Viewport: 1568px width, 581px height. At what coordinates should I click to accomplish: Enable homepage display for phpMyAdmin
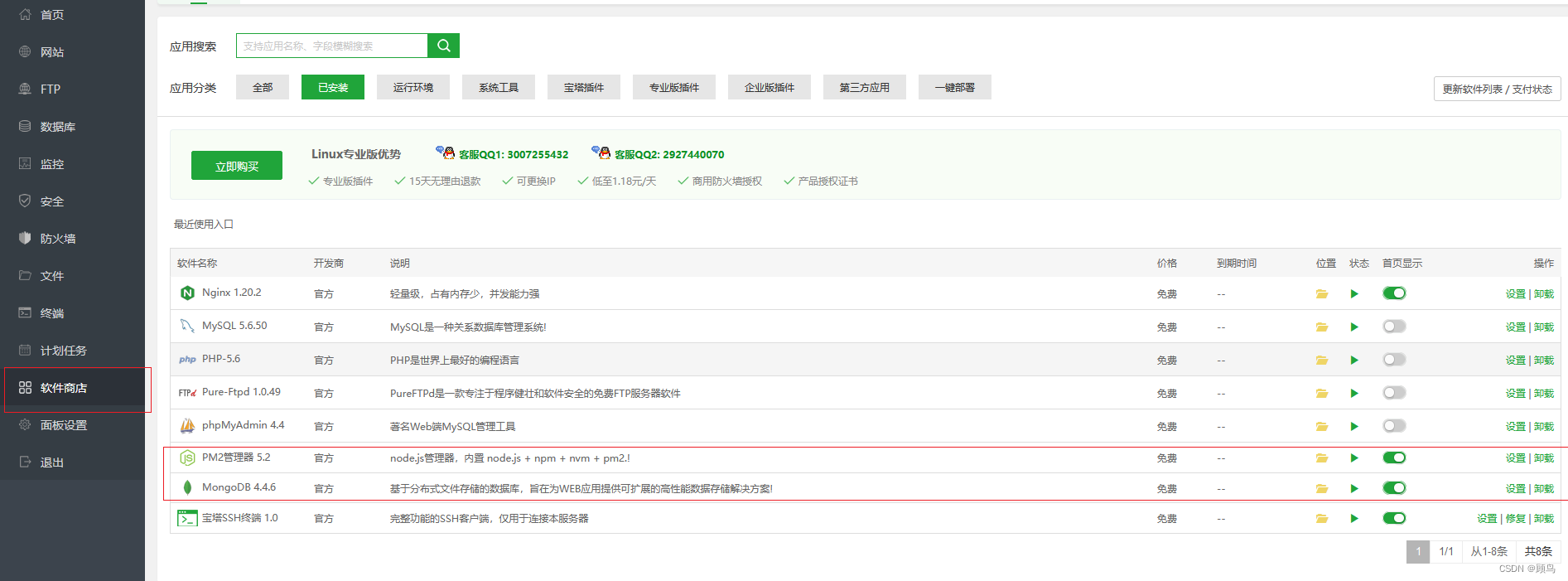coord(1394,426)
